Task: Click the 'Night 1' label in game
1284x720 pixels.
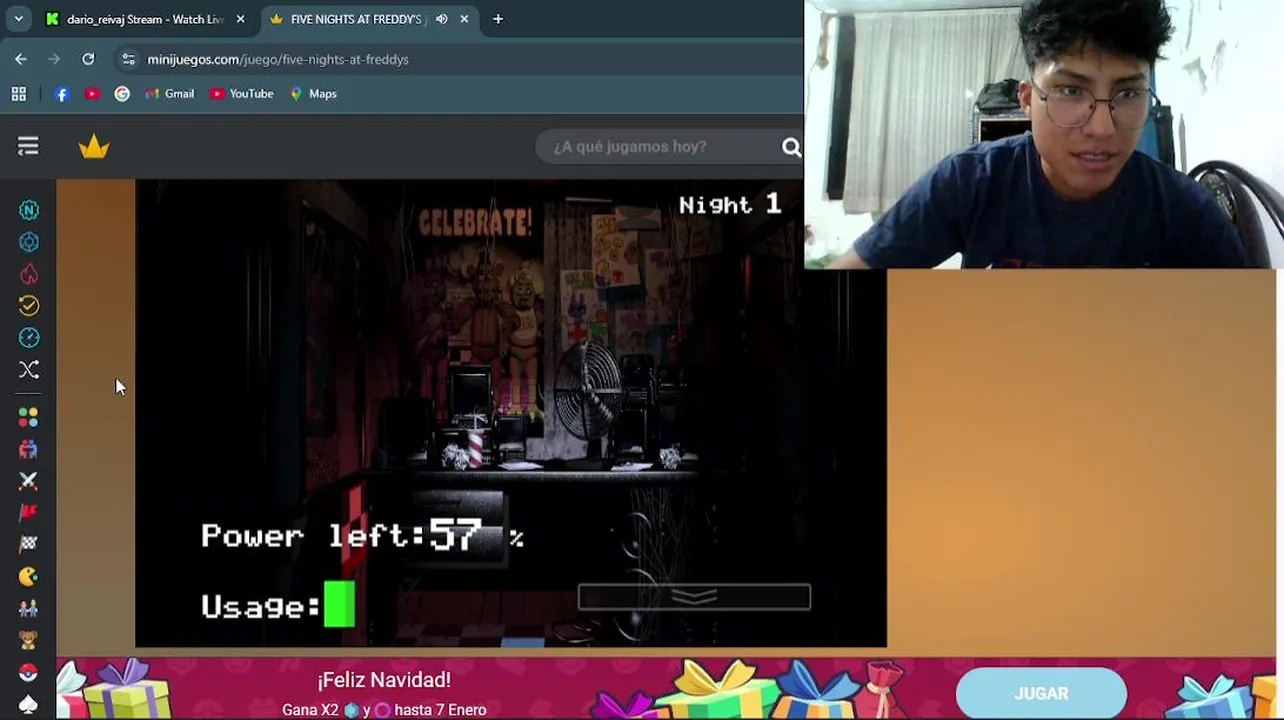Action: 729,204
